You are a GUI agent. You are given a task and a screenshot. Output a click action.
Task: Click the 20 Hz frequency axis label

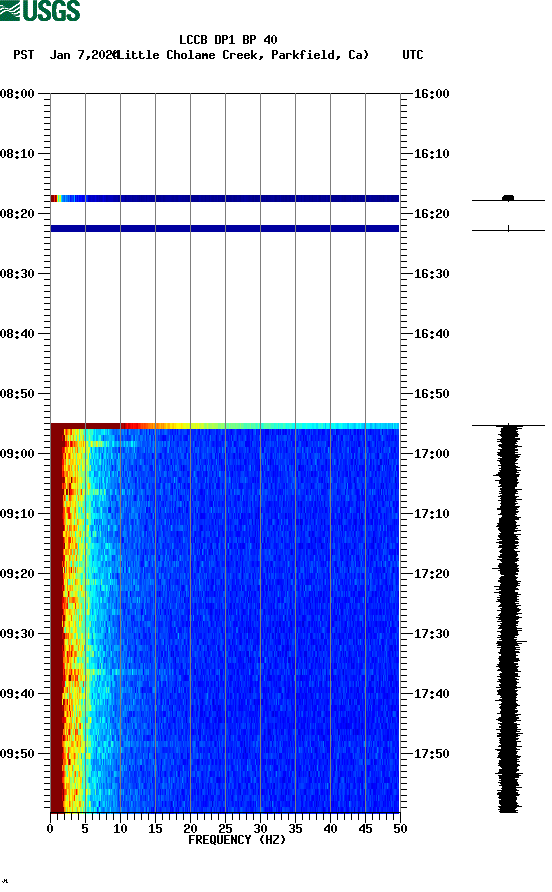pyautogui.click(x=190, y=829)
